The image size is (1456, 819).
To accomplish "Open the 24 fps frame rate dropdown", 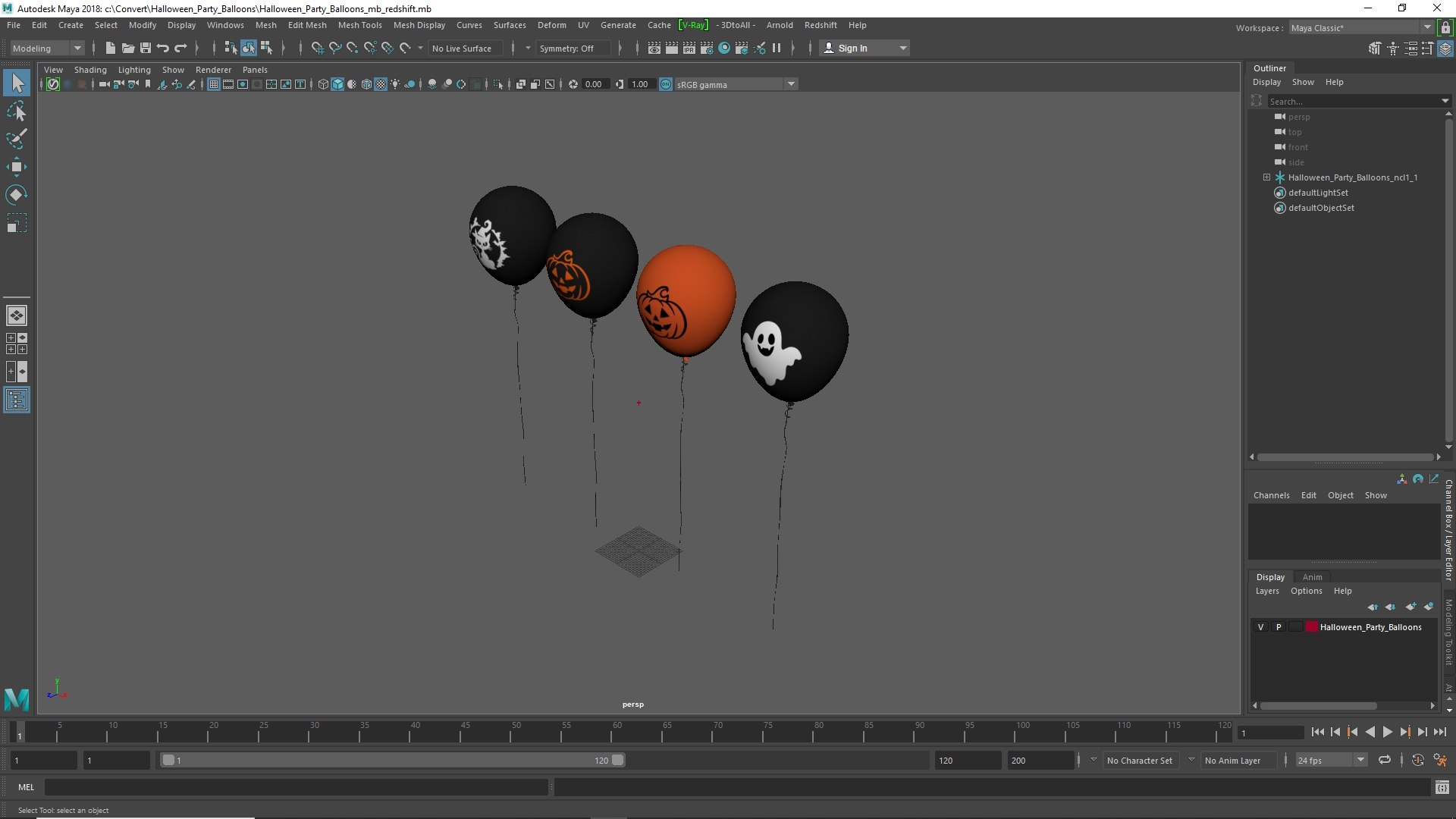I will click(1331, 760).
